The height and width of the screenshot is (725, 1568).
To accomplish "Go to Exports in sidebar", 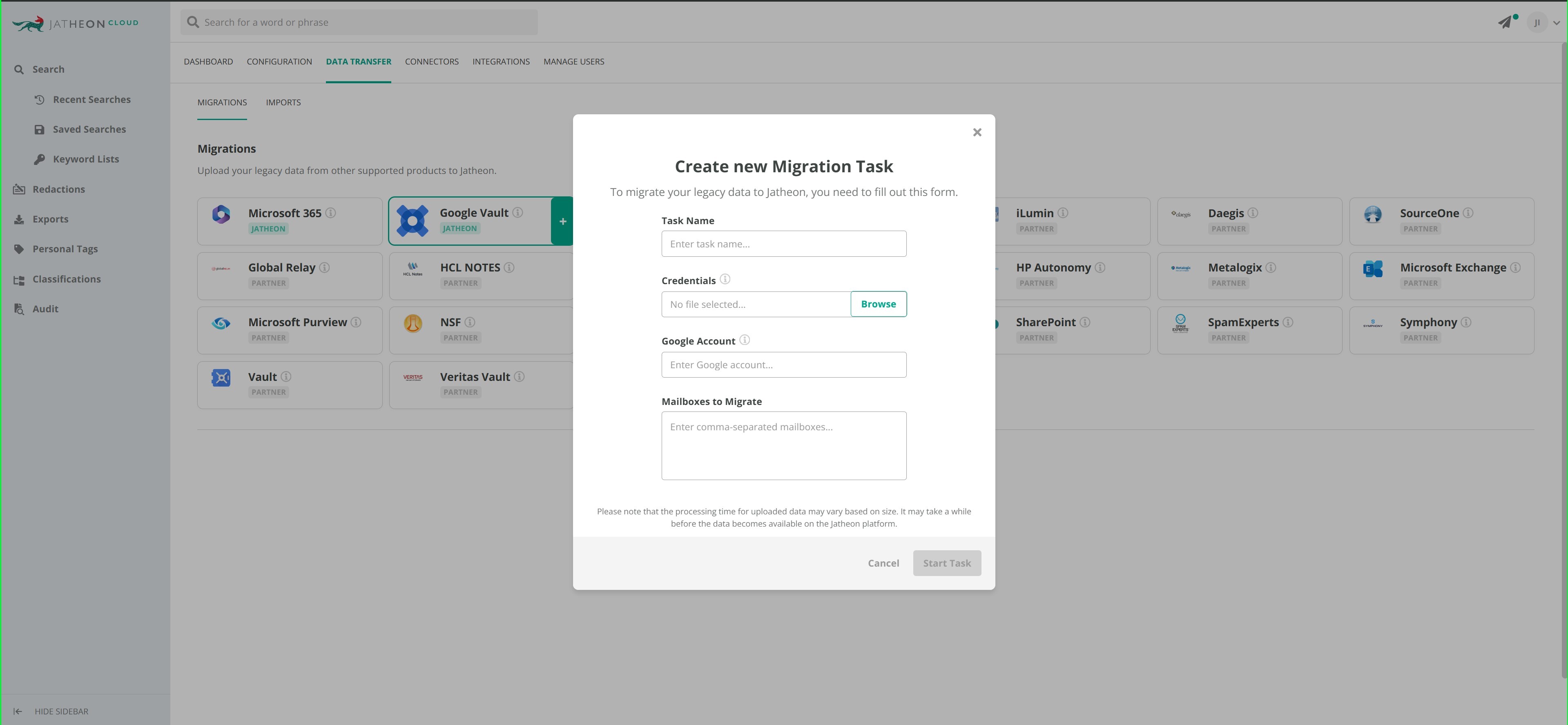I will (50, 219).
